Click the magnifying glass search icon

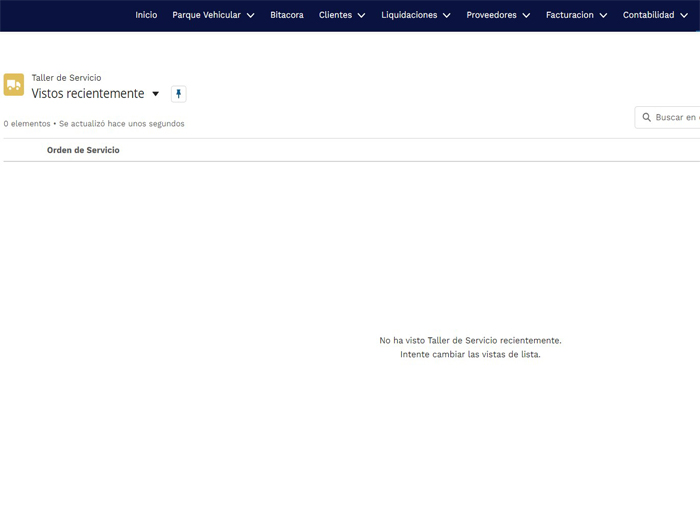[646, 118]
